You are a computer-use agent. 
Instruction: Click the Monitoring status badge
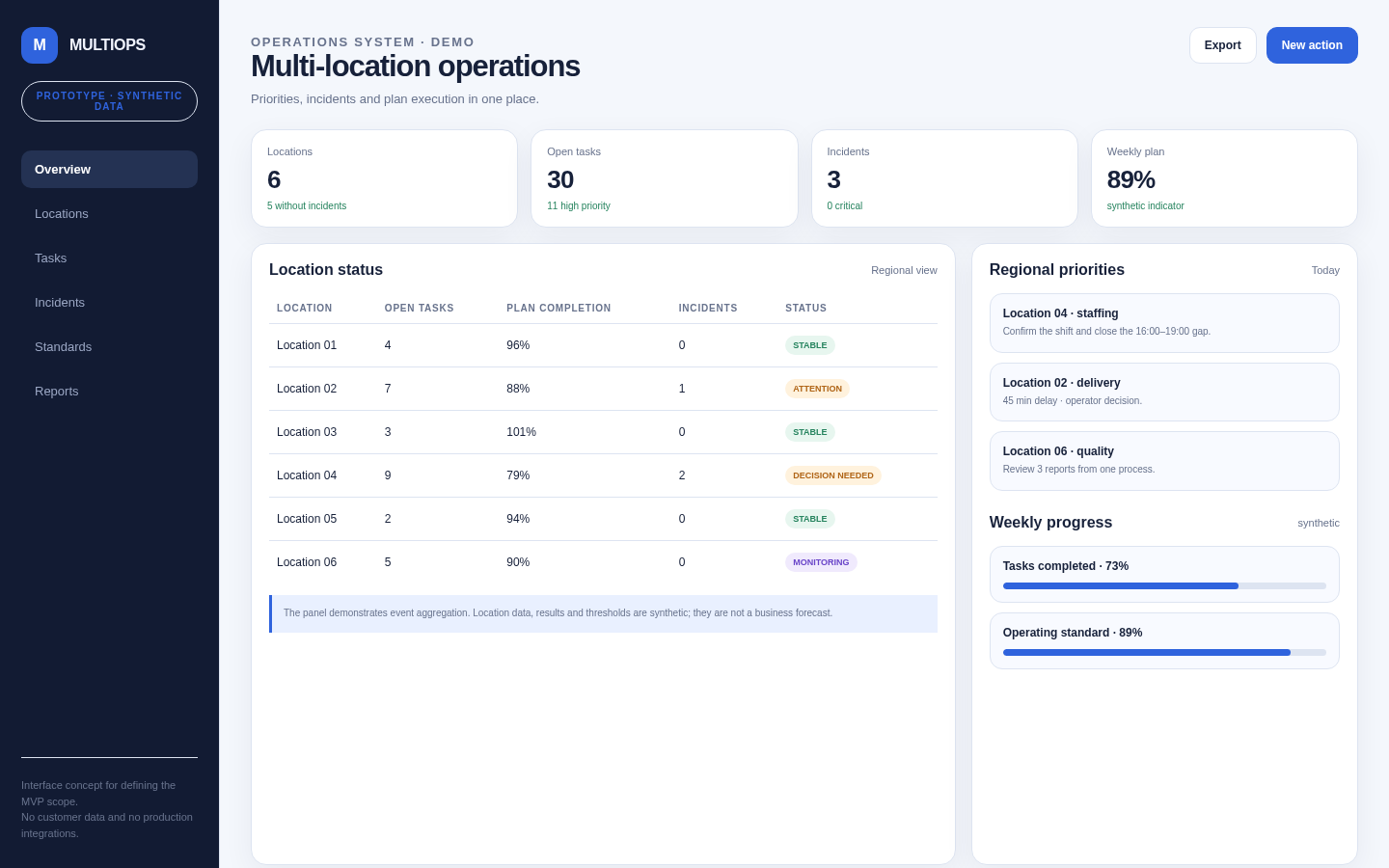pyautogui.click(x=821, y=562)
